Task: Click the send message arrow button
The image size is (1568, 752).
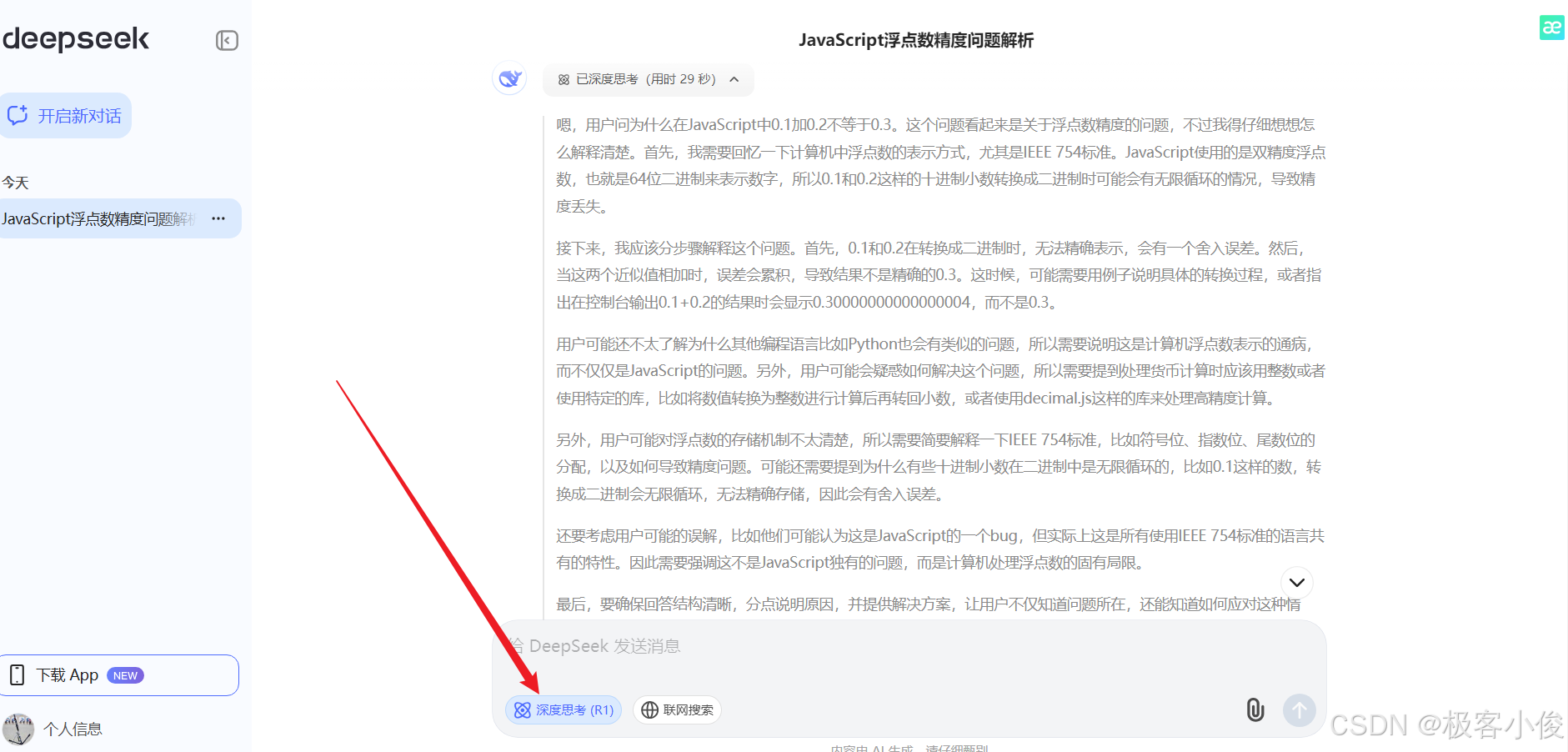Action: coord(1299,710)
